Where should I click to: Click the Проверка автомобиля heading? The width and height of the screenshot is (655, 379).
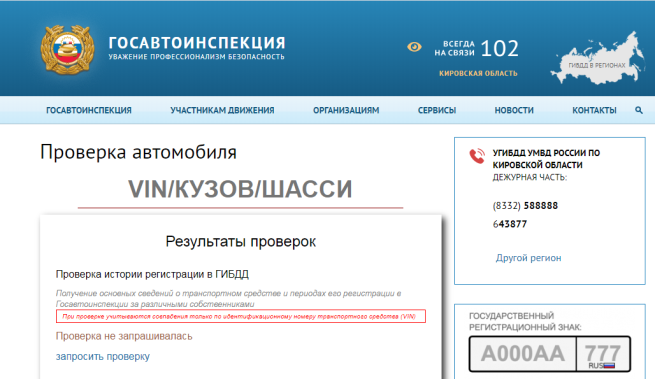[x=138, y=152]
